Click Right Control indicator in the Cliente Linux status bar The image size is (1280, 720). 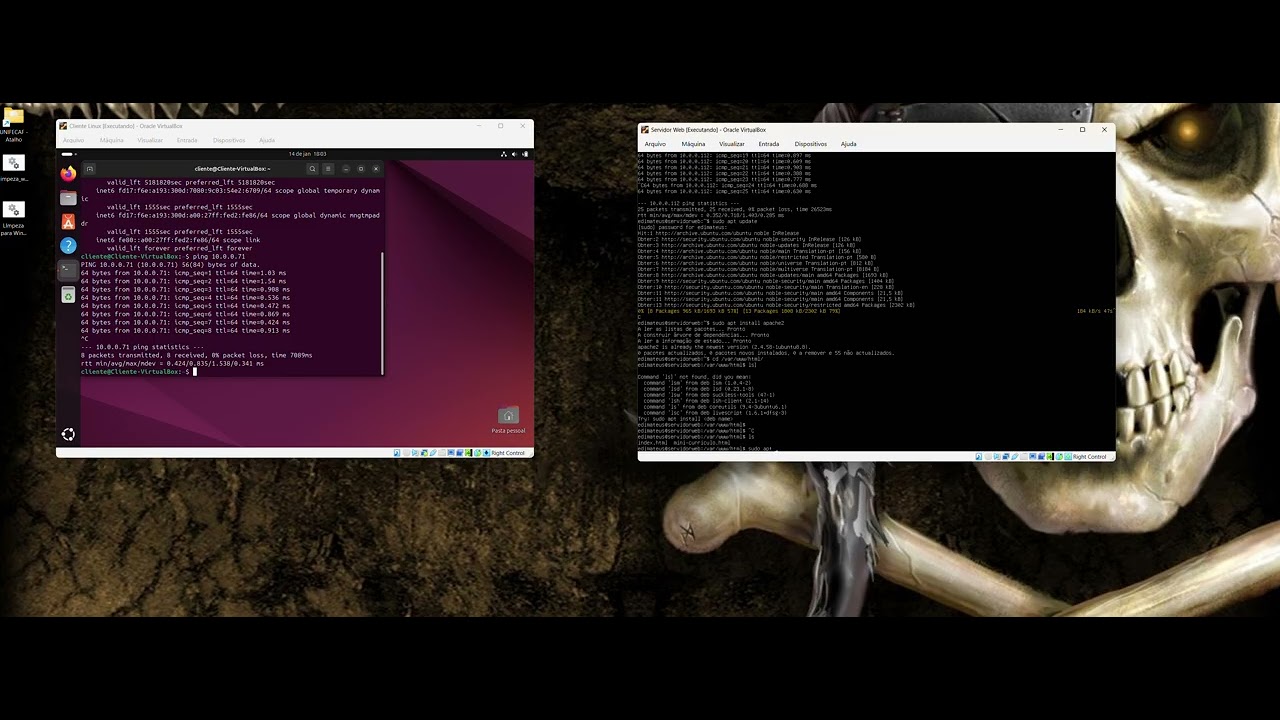(x=508, y=453)
